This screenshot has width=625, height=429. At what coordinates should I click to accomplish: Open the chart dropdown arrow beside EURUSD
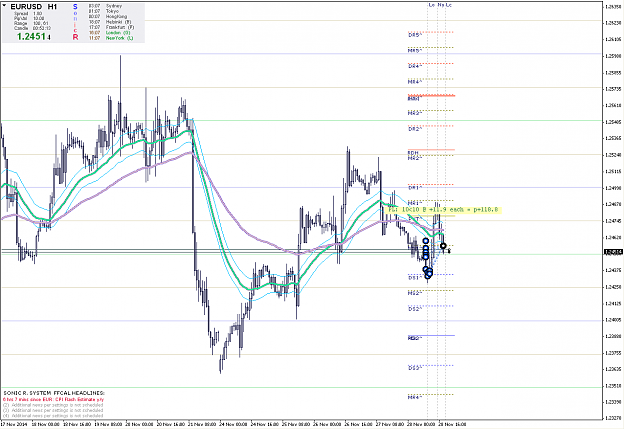point(4,6)
